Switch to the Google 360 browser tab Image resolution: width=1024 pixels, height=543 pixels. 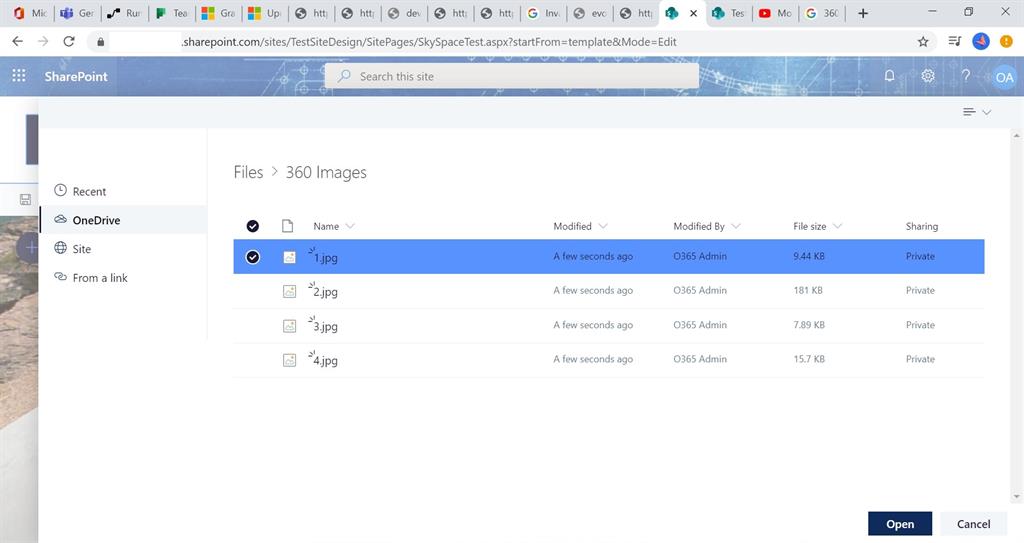(822, 13)
